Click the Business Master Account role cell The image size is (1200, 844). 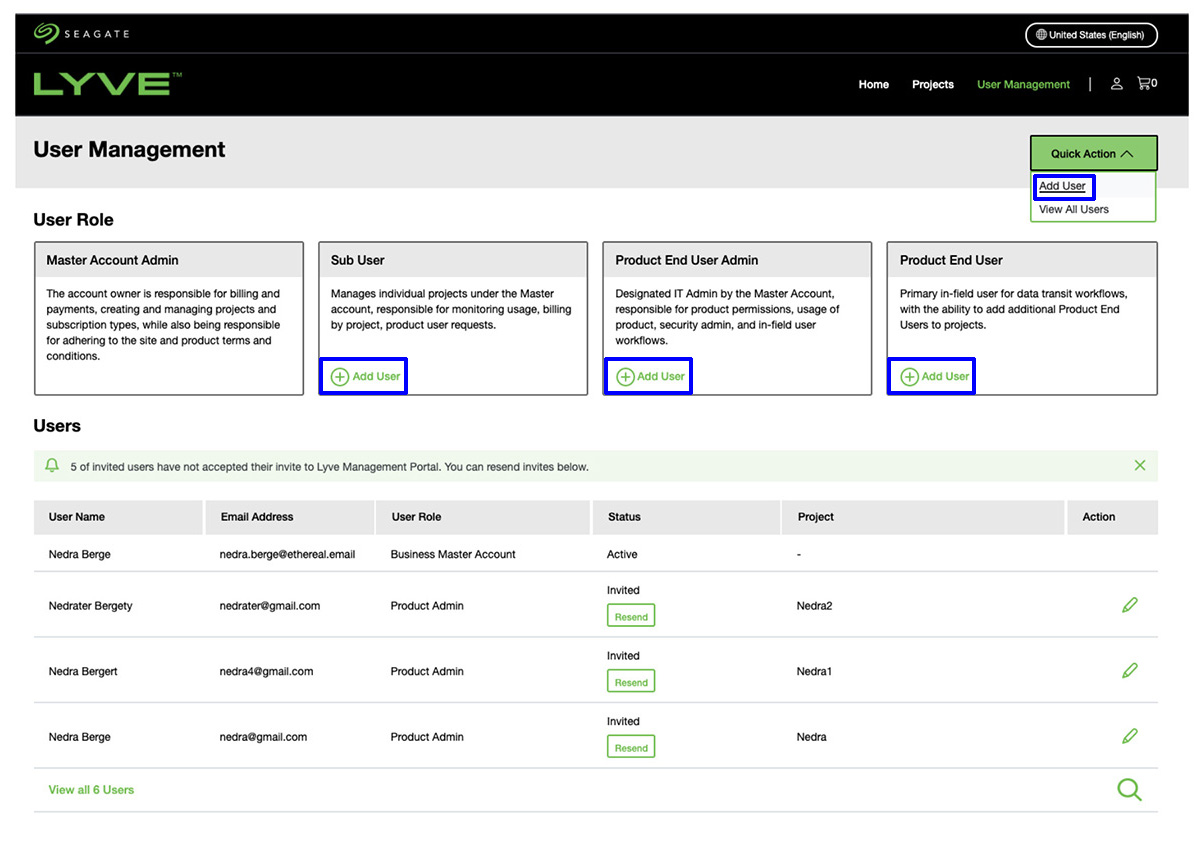click(453, 554)
